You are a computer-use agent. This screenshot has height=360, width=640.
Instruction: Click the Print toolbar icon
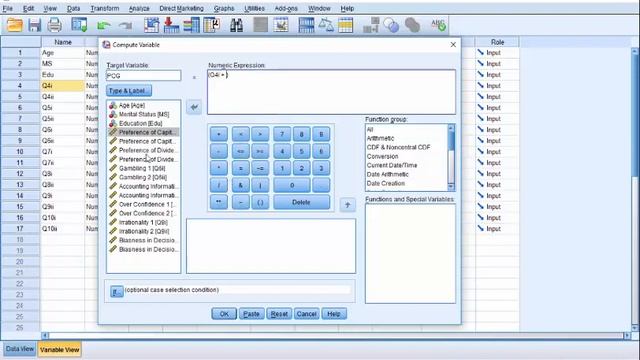(x=55, y=25)
